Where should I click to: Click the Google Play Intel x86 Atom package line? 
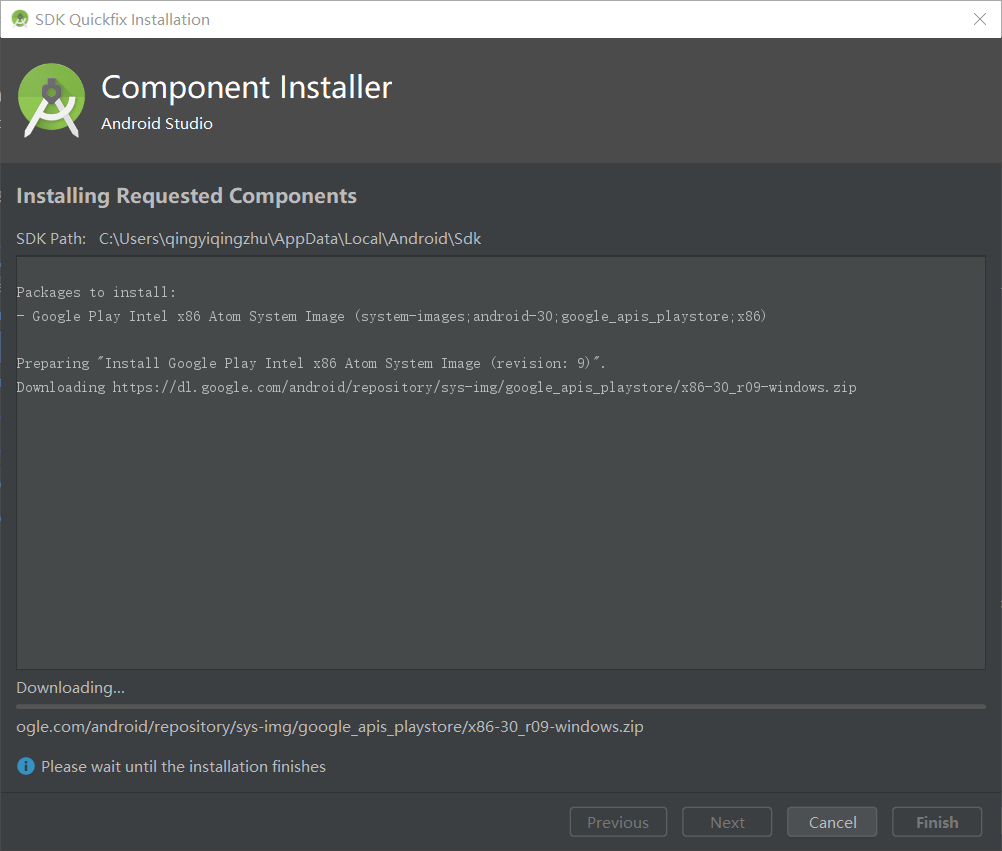(391, 316)
